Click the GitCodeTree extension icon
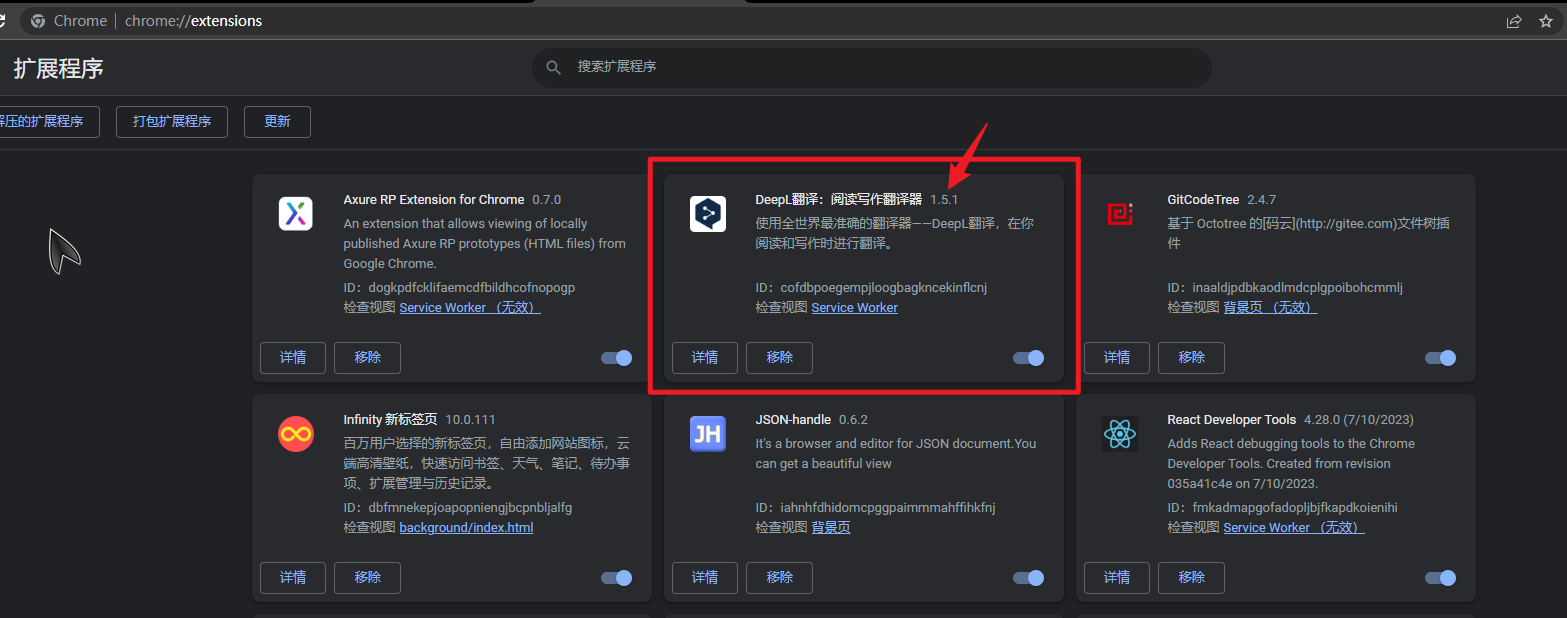 point(1120,214)
